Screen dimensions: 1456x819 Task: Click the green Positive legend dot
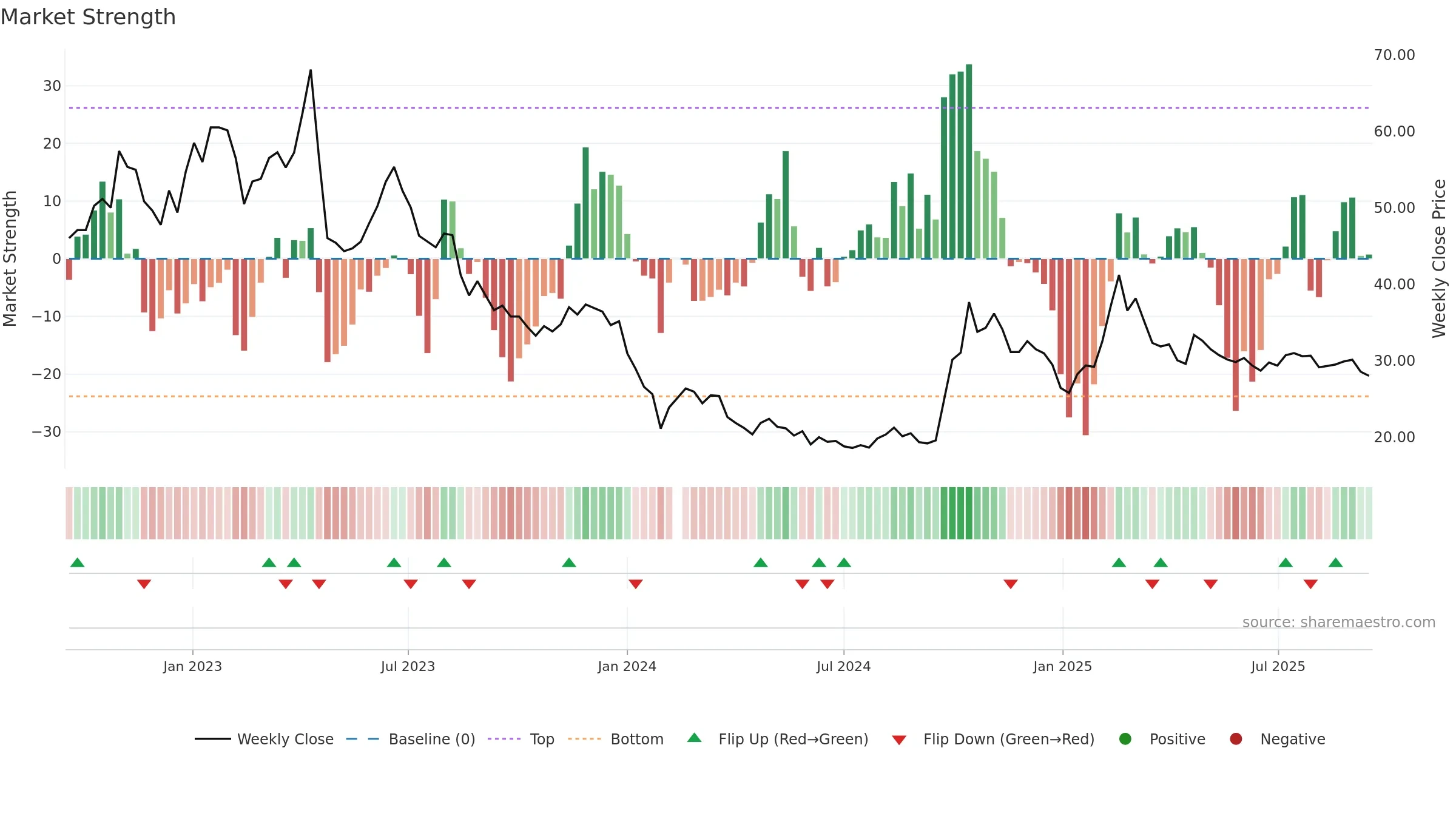[1125, 739]
